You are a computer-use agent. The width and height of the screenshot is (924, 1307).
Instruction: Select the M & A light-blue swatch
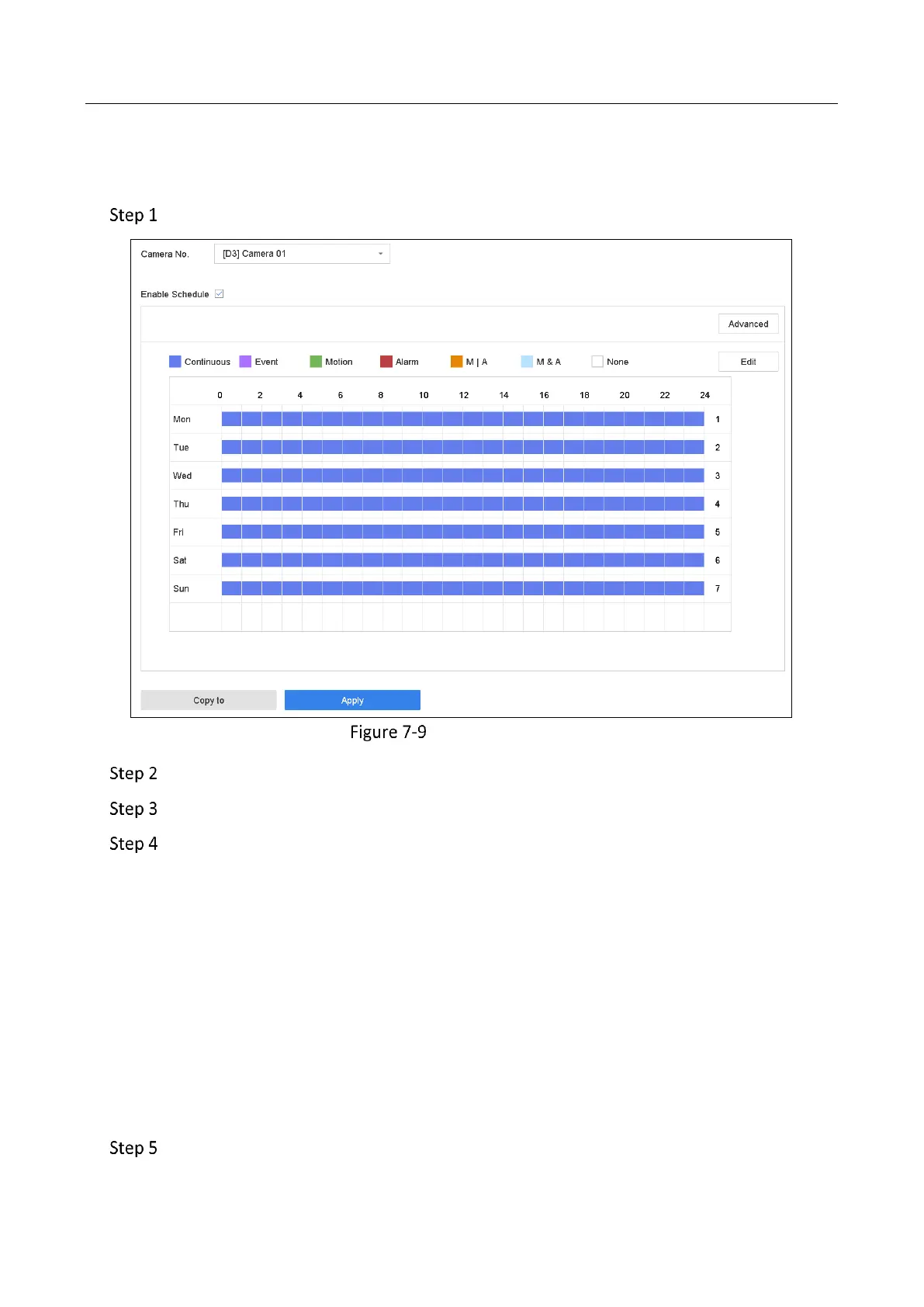point(528,362)
